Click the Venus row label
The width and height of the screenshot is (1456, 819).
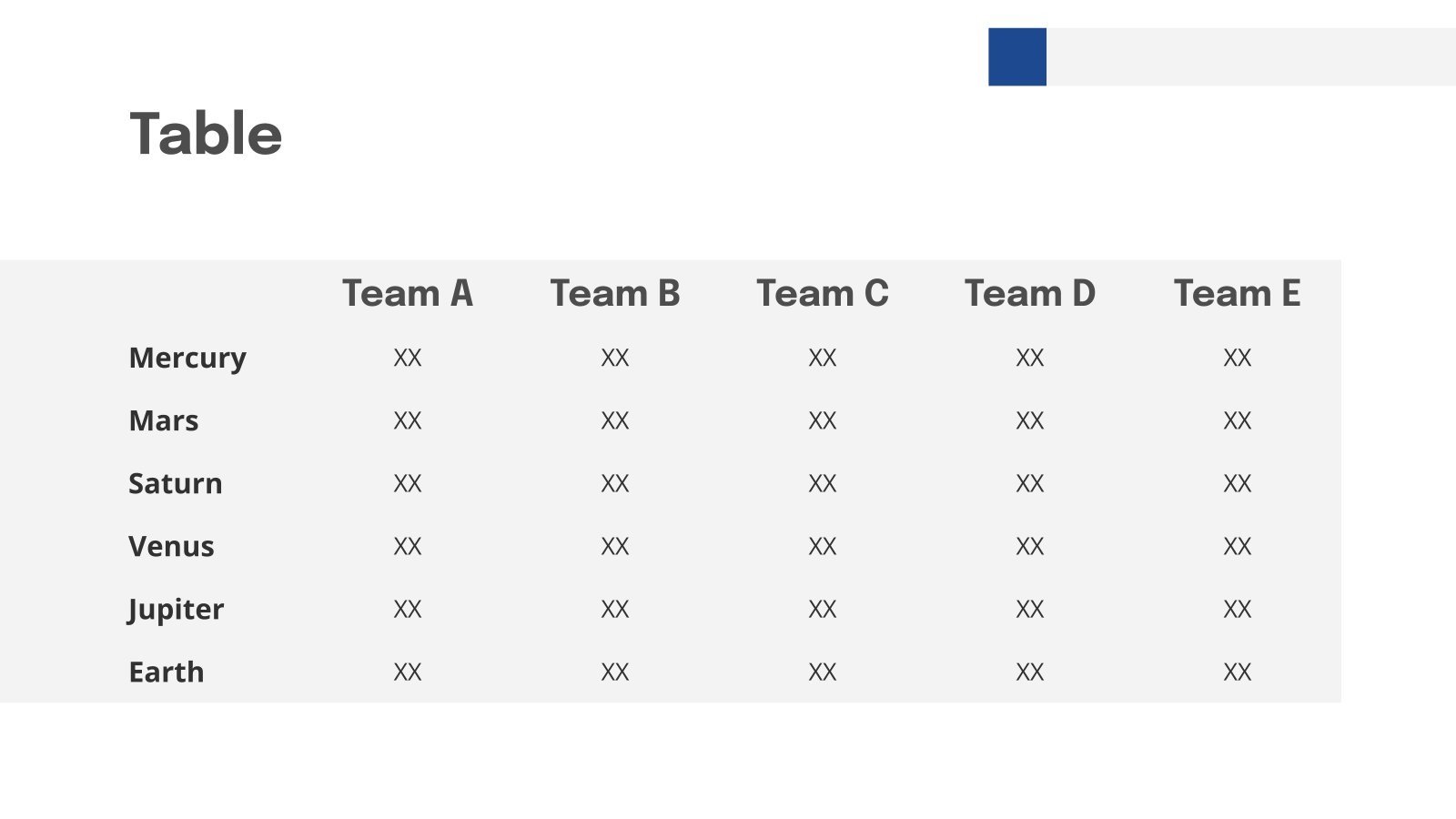coord(171,546)
